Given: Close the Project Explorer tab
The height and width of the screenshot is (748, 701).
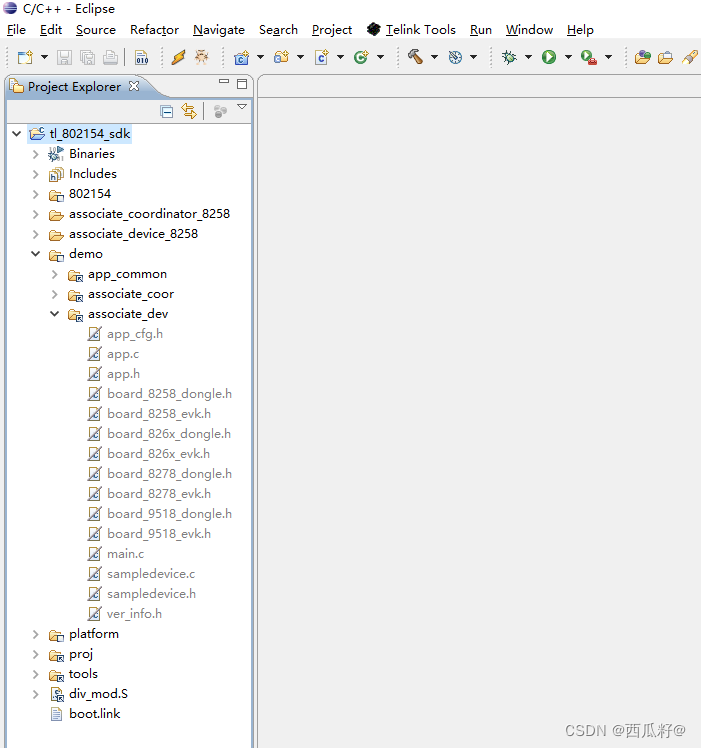Looking at the screenshot, I should 134,86.
